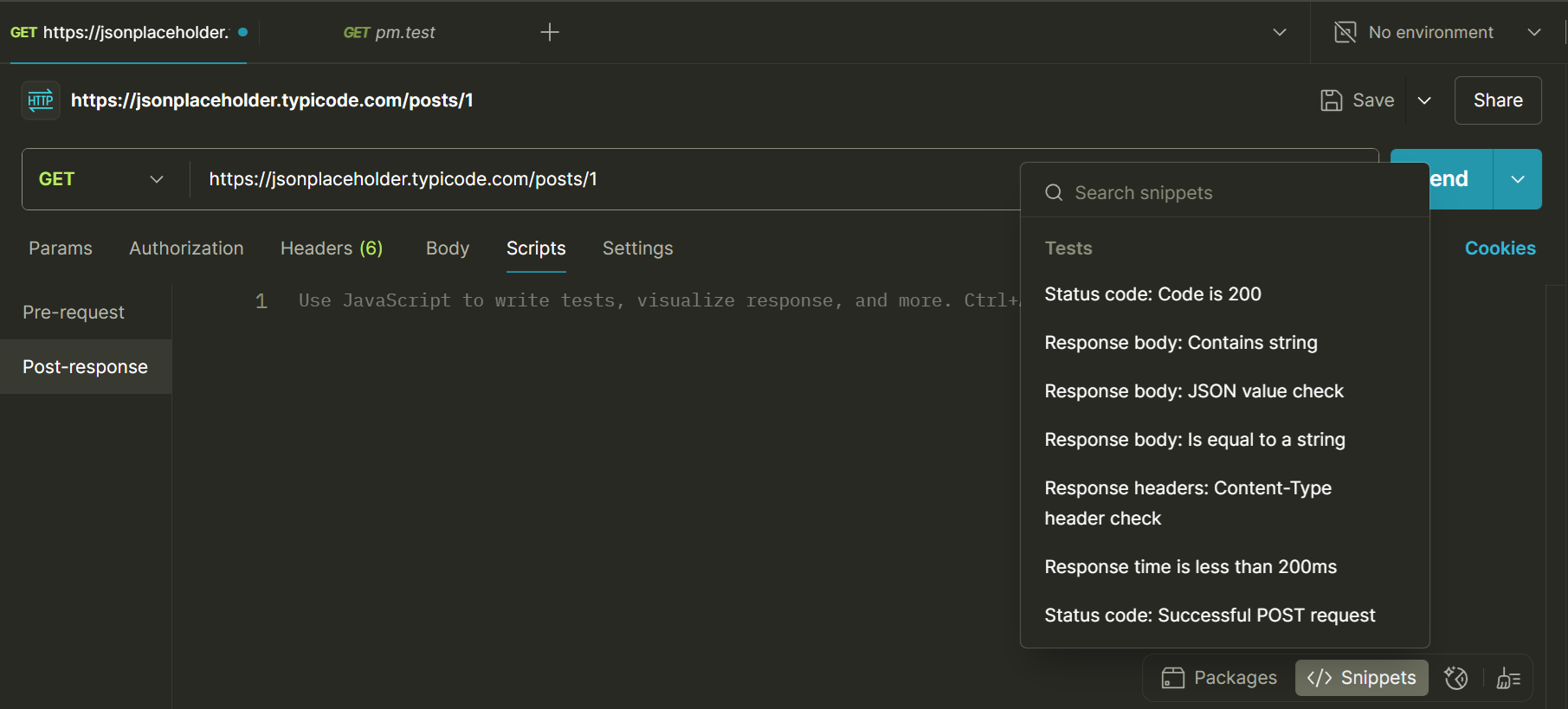1568x709 pixels.
Task: Switch to the jsonplaceholder request tab
Action: tap(129, 32)
